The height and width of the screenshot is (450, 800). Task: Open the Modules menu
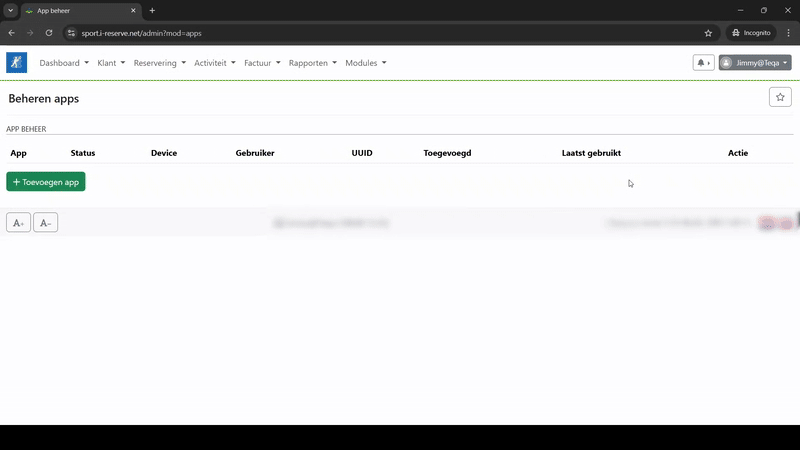[x=365, y=63]
